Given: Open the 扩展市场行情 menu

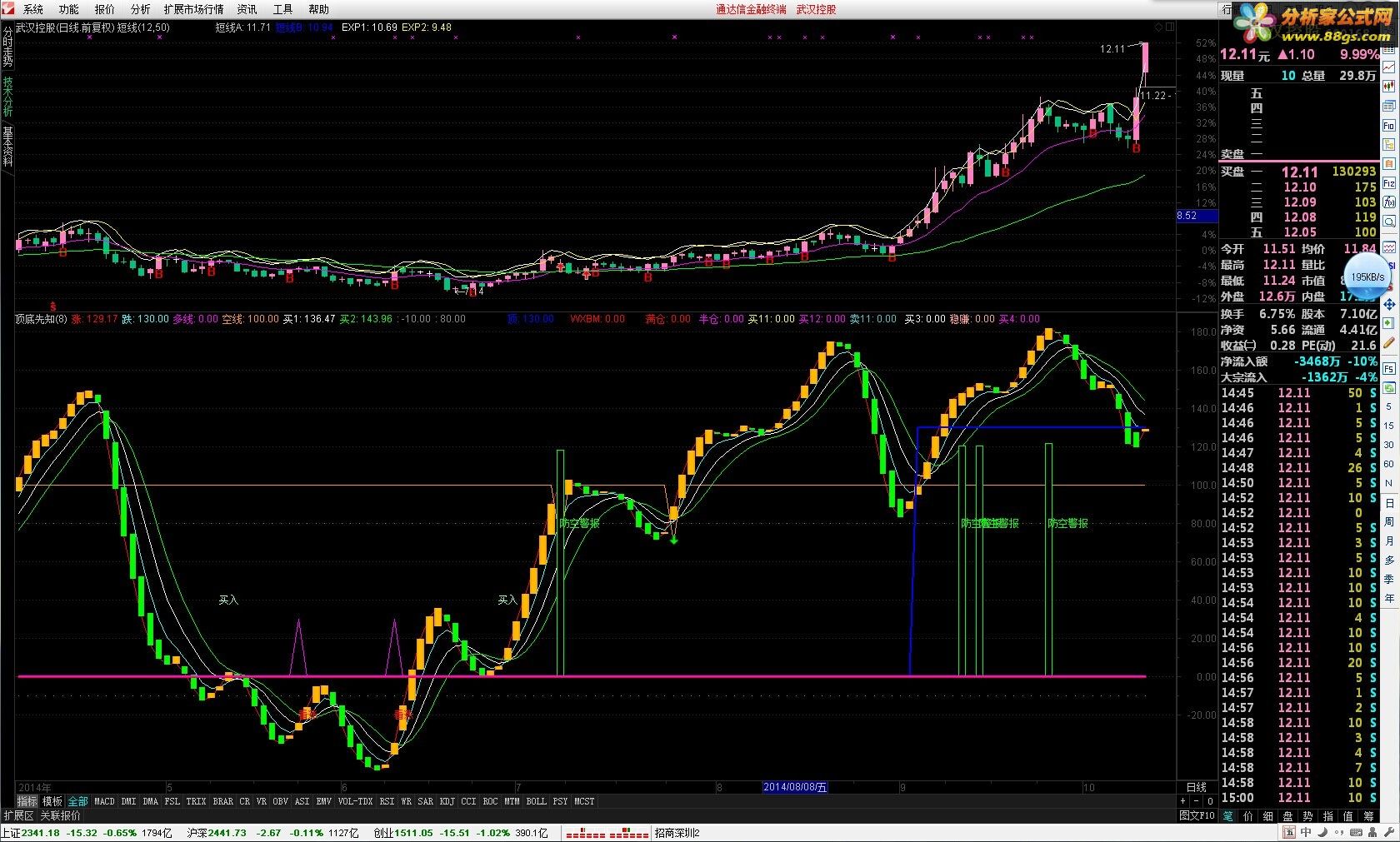Looking at the screenshot, I should coord(193,9).
